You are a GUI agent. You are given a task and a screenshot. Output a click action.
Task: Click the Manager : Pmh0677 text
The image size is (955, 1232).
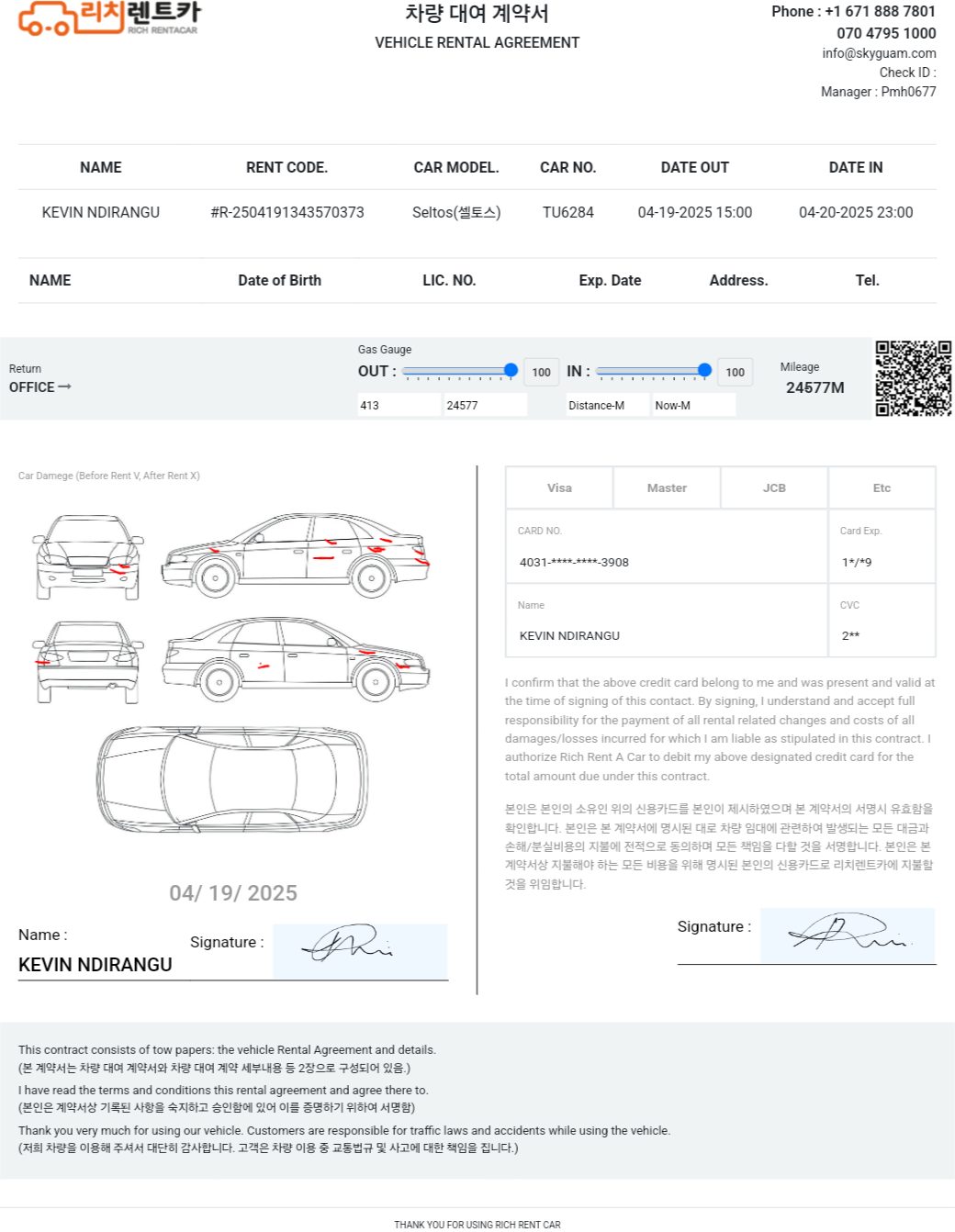click(878, 92)
